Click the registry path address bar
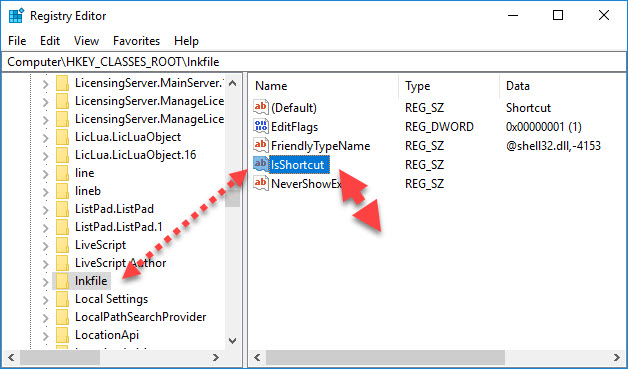 point(314,62)
